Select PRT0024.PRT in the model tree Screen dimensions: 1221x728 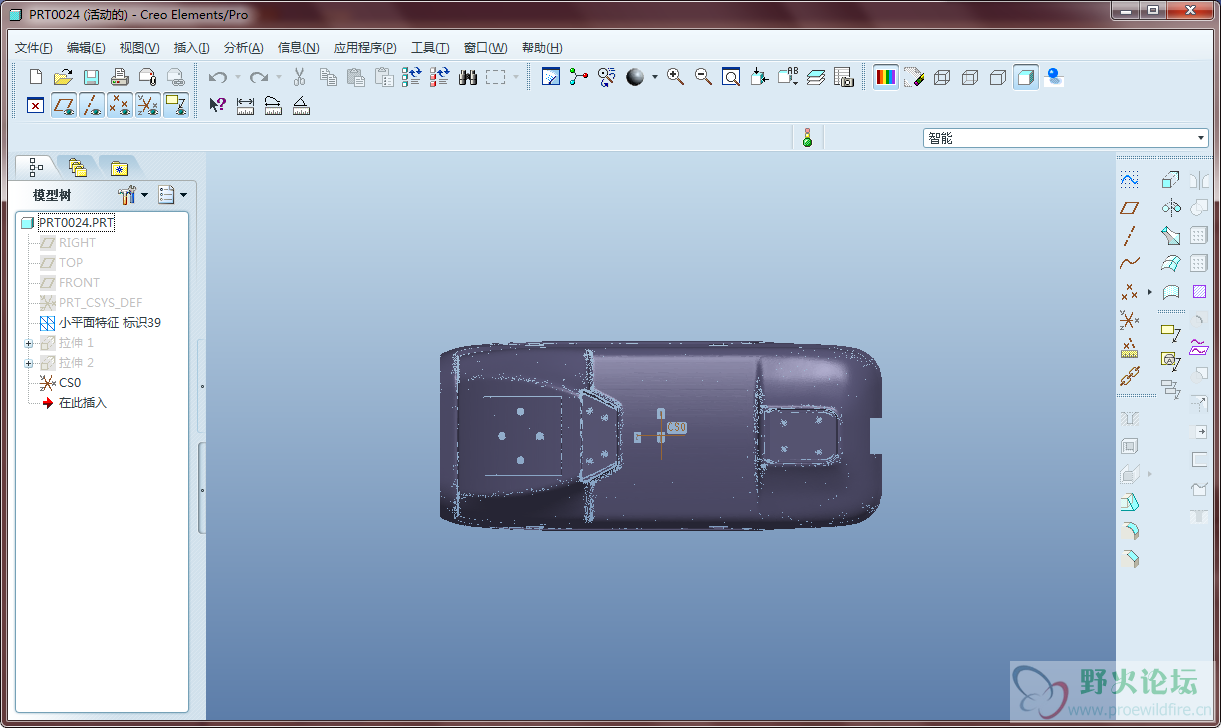(x=77, y=222)
